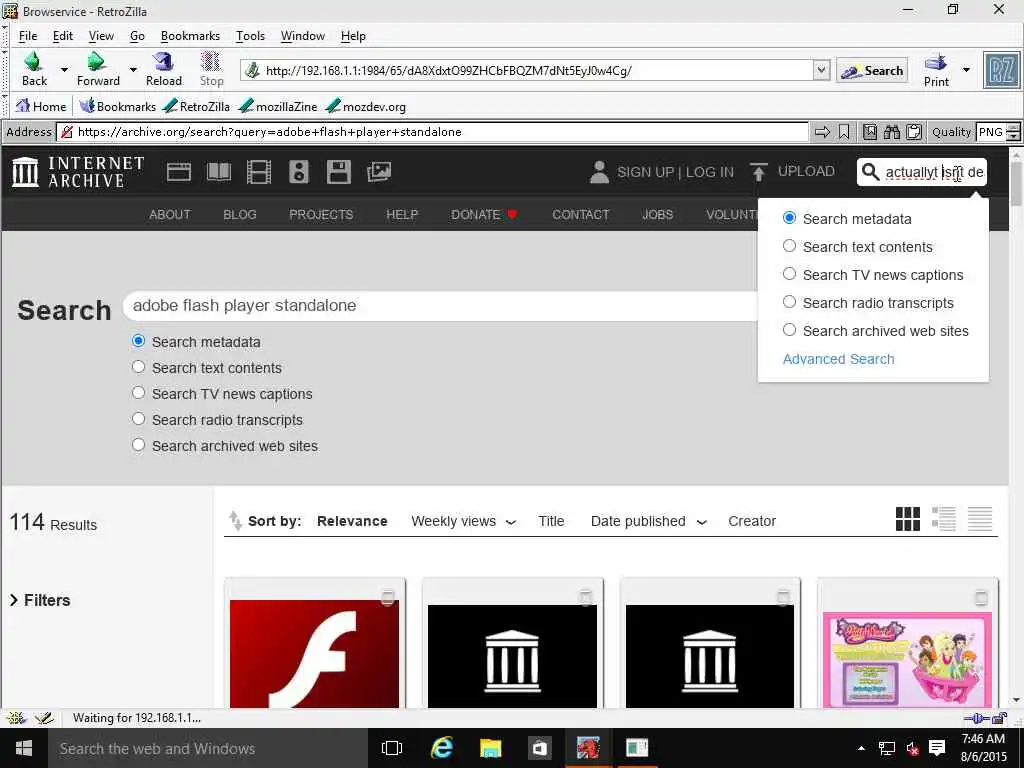
Task: Open the BLOG nav link
Action: tap(240, 214)
